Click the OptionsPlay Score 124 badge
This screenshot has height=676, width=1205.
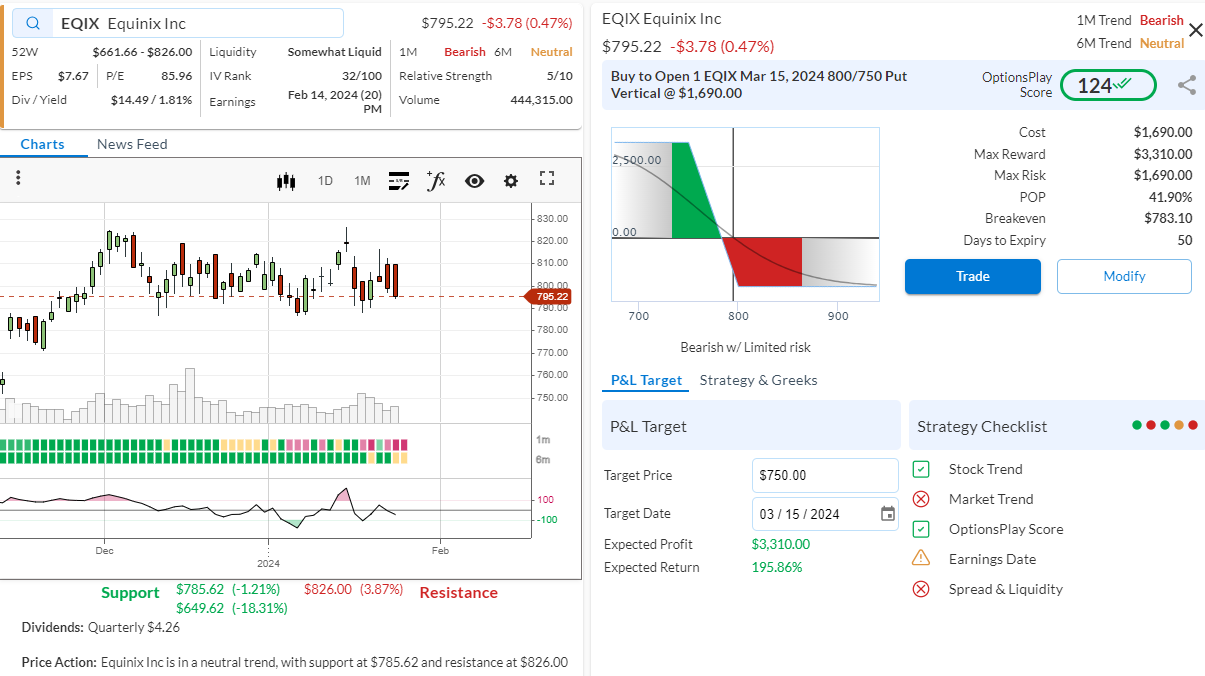(1108, 86)
